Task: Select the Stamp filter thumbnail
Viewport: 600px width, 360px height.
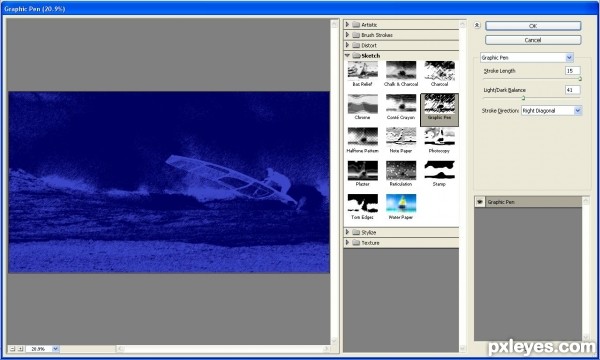Action: pyautogui.click(x=439, y=170)
